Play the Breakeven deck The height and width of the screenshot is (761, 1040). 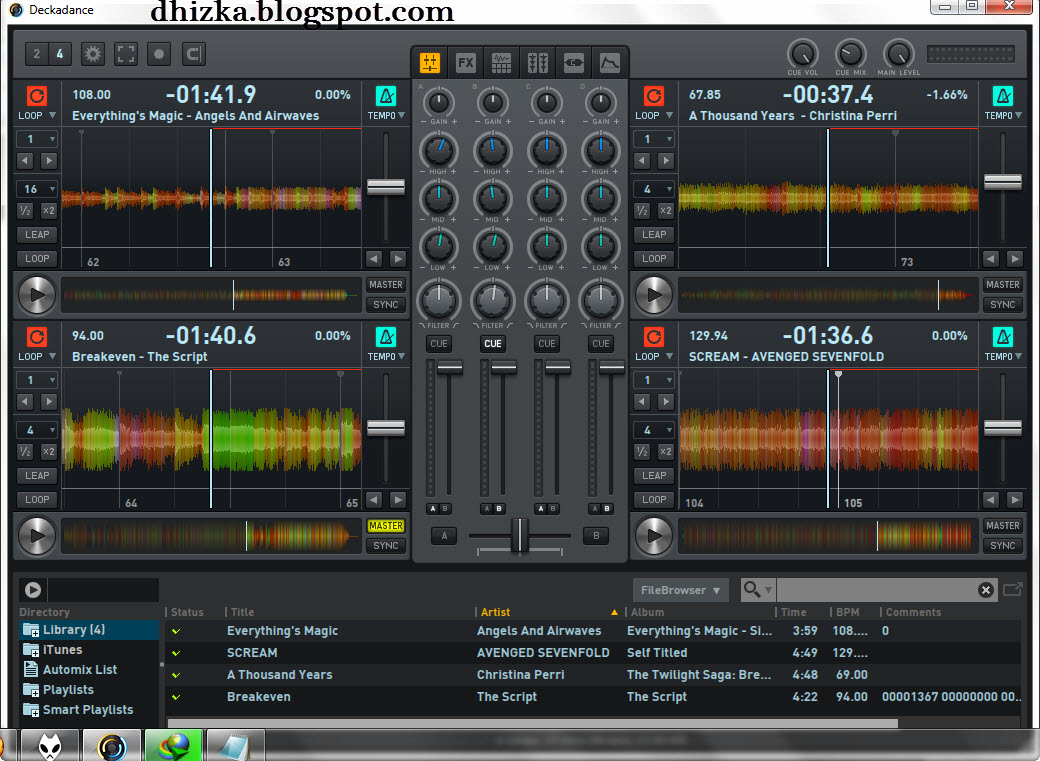(x=36, y=536)
